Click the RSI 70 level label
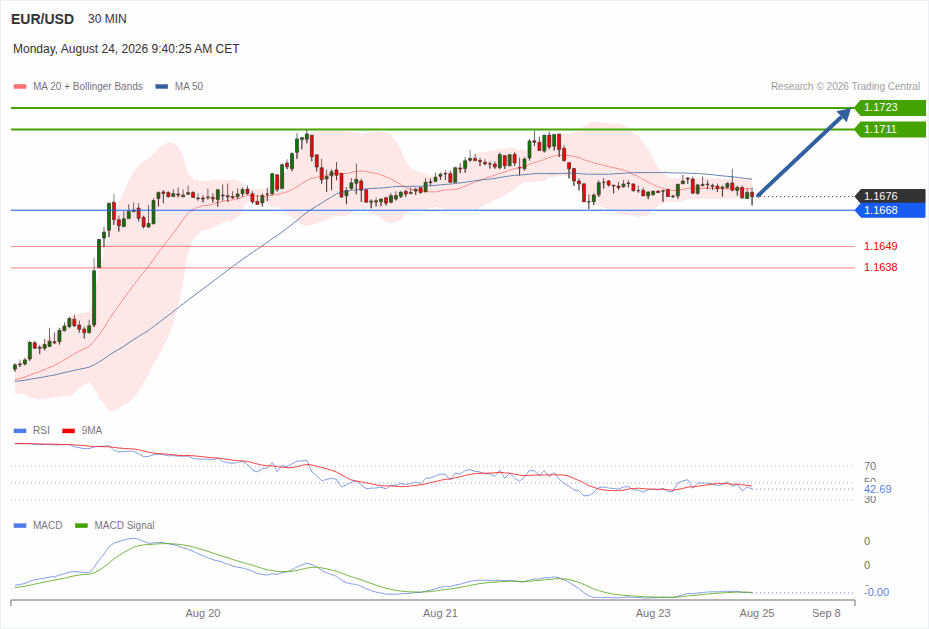Image resolution: width=929 pixels, height=629 pixels. click(x=870, y=466)
